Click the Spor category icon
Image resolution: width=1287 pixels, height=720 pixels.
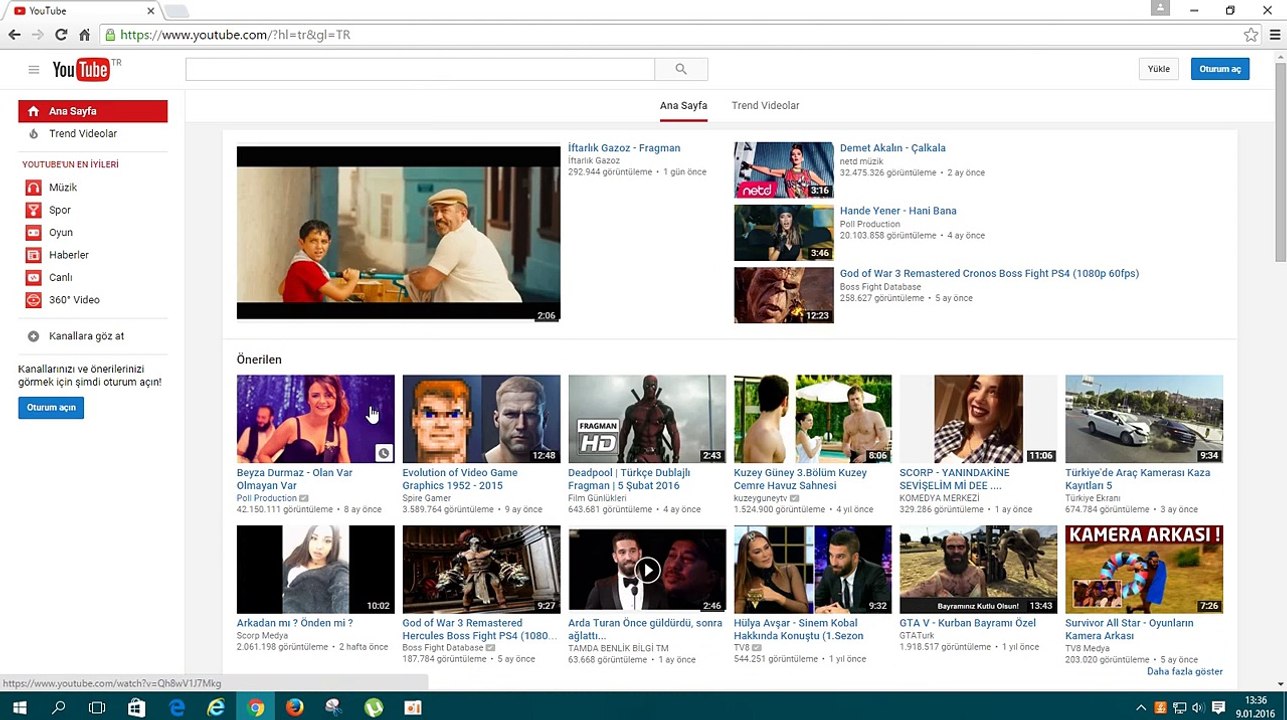(33, 210)
